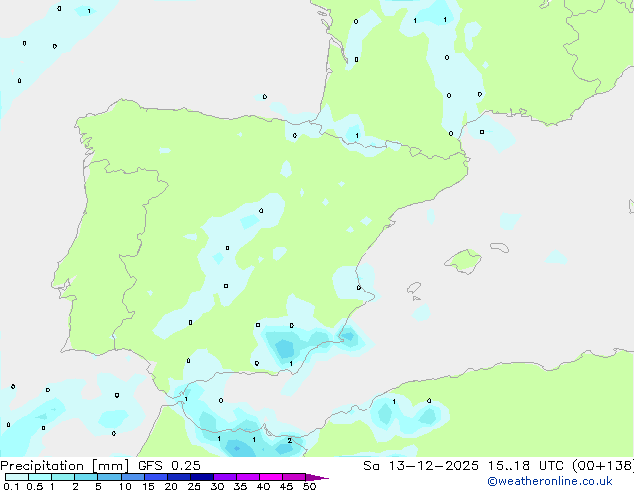Click the 20–25 mm legend color box

pos(179,477)
